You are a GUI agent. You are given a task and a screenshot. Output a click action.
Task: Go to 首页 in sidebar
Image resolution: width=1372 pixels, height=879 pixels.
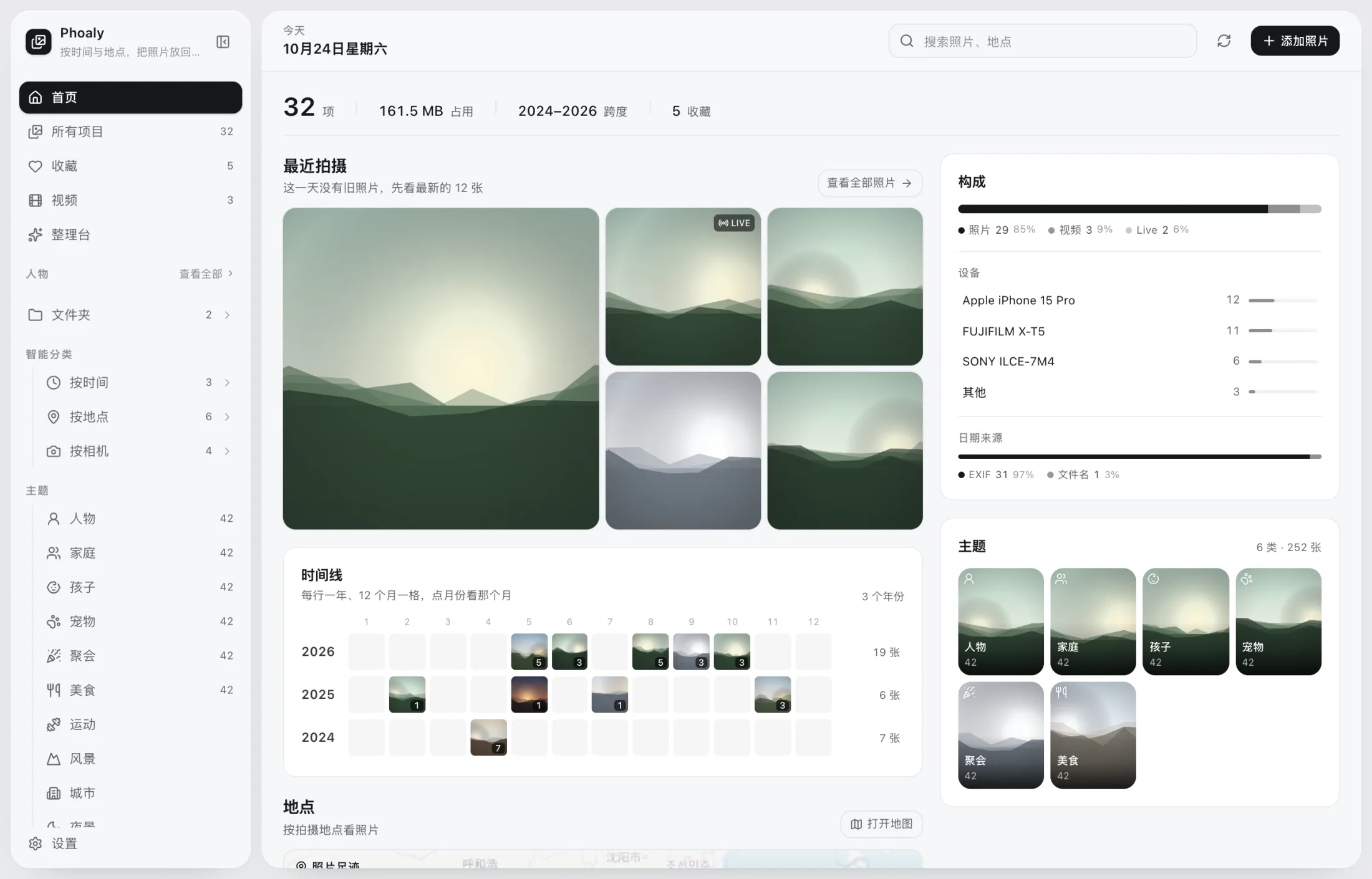click(x=130, y=97)
